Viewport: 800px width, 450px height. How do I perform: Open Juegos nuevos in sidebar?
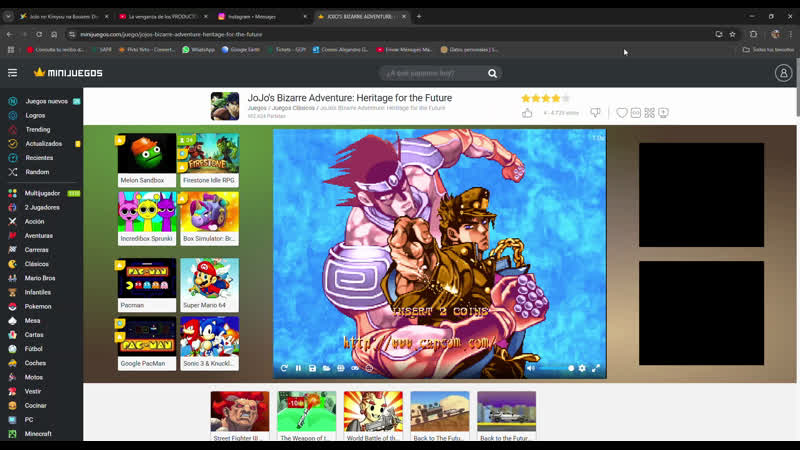tap(44, 101)
